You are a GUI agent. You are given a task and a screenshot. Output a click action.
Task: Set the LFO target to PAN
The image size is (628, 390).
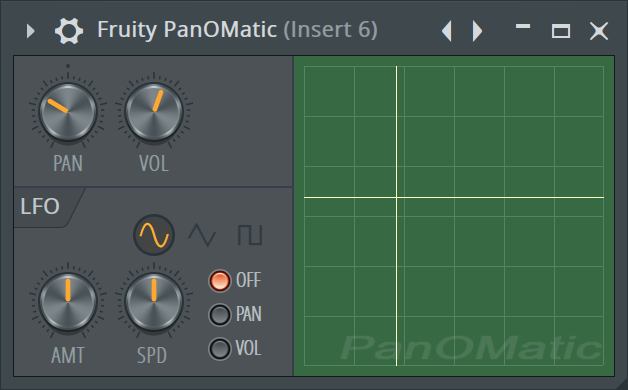(219, 314)
